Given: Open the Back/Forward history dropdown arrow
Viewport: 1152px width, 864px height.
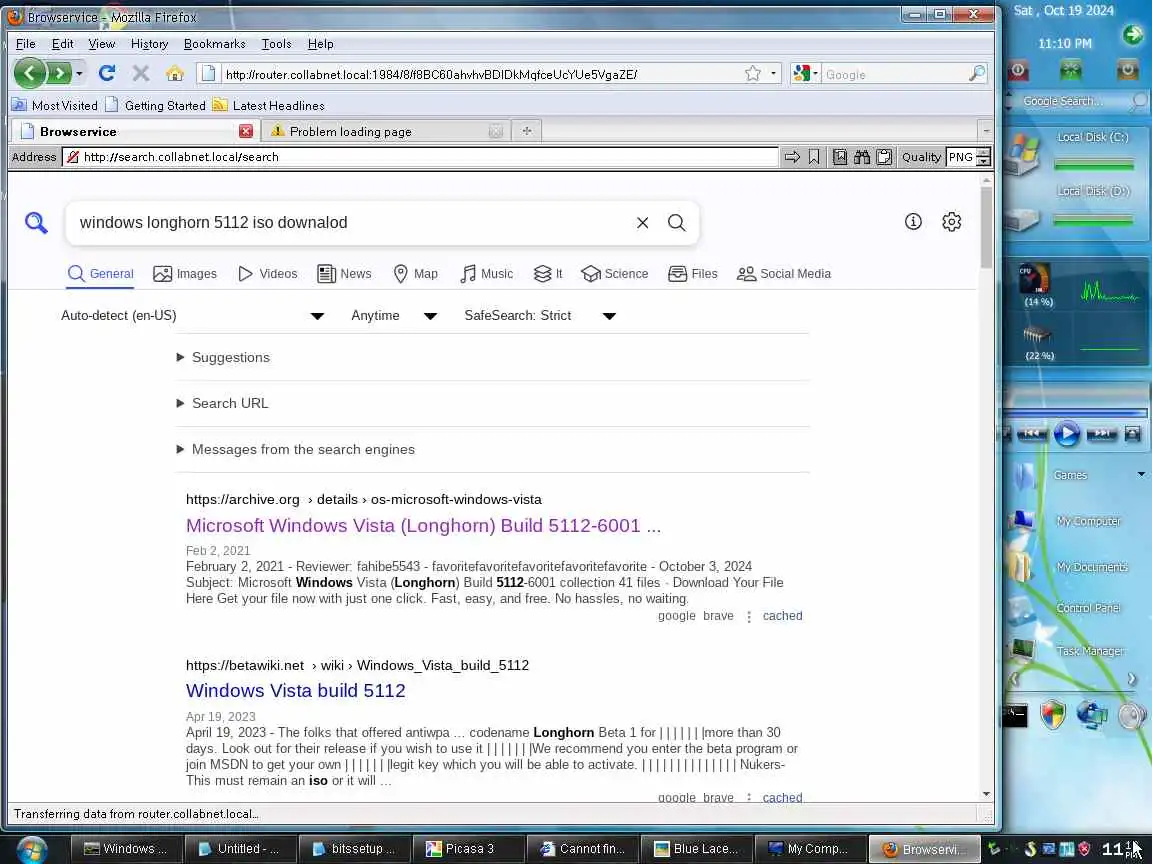Looking at the screenshot, I should pyautogui.click(x=79, y=73).
